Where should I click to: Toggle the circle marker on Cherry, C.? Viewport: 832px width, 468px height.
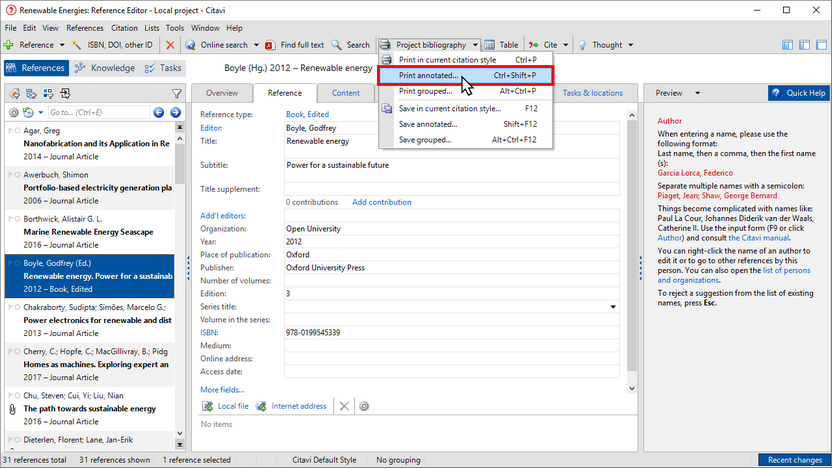click(18, 351)
